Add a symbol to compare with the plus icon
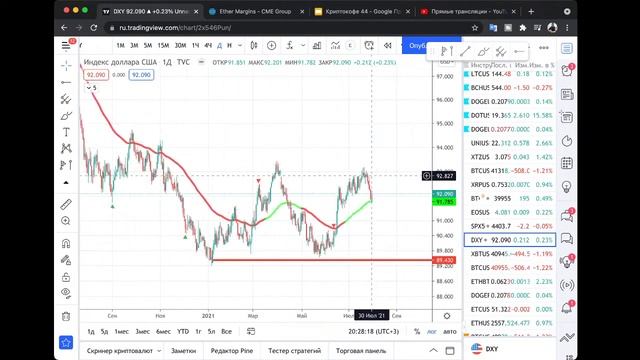This screenshot has height=360, width=640. click(x=271, y=45)
